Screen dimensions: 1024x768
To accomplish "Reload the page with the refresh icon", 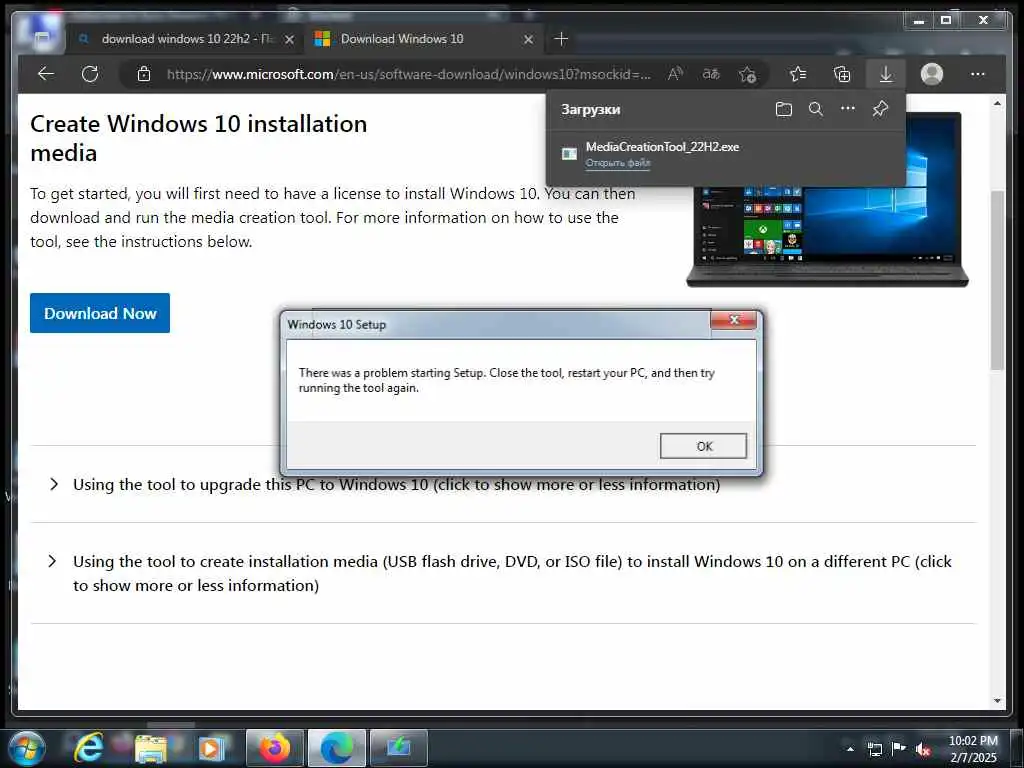I will point(90,74).
